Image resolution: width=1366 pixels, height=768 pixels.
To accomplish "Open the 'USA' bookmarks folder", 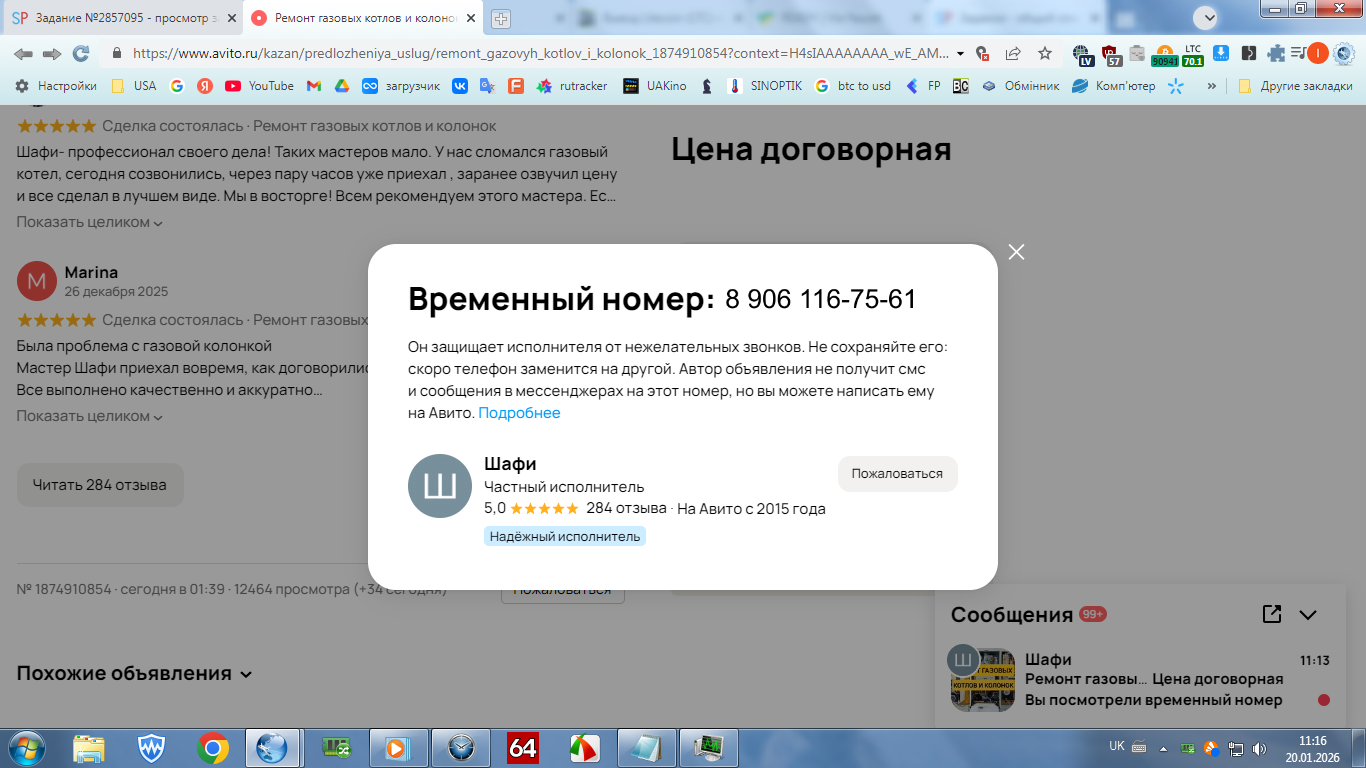I will coord(134,86).
